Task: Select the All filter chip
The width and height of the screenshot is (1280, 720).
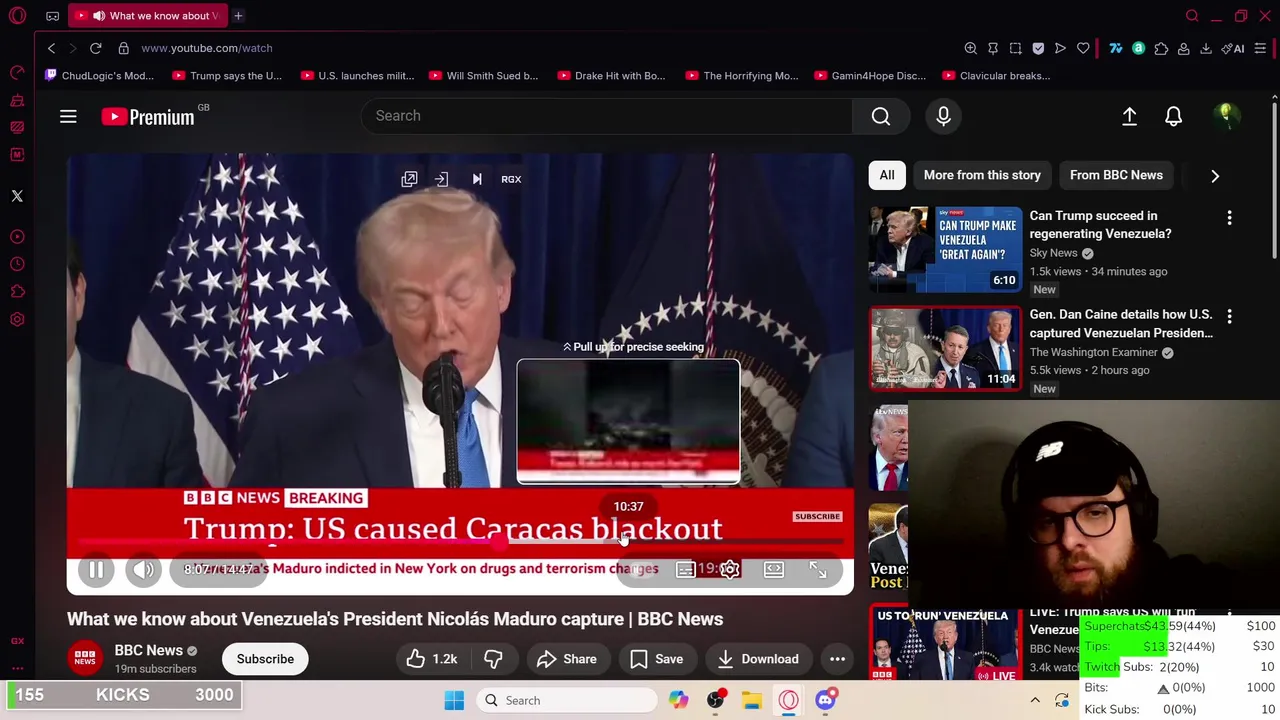Action: [x=887, y=175]
